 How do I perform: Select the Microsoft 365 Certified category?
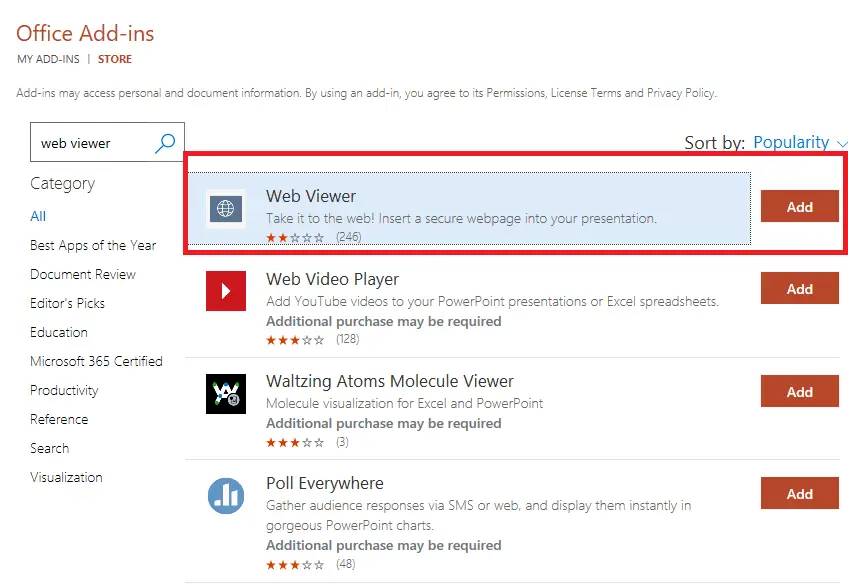coord(96,361)
